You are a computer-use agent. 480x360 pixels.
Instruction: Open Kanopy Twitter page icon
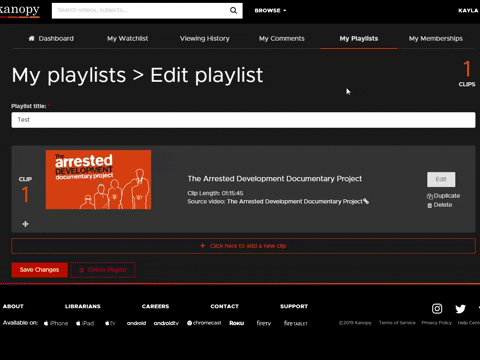coord(460,309)
